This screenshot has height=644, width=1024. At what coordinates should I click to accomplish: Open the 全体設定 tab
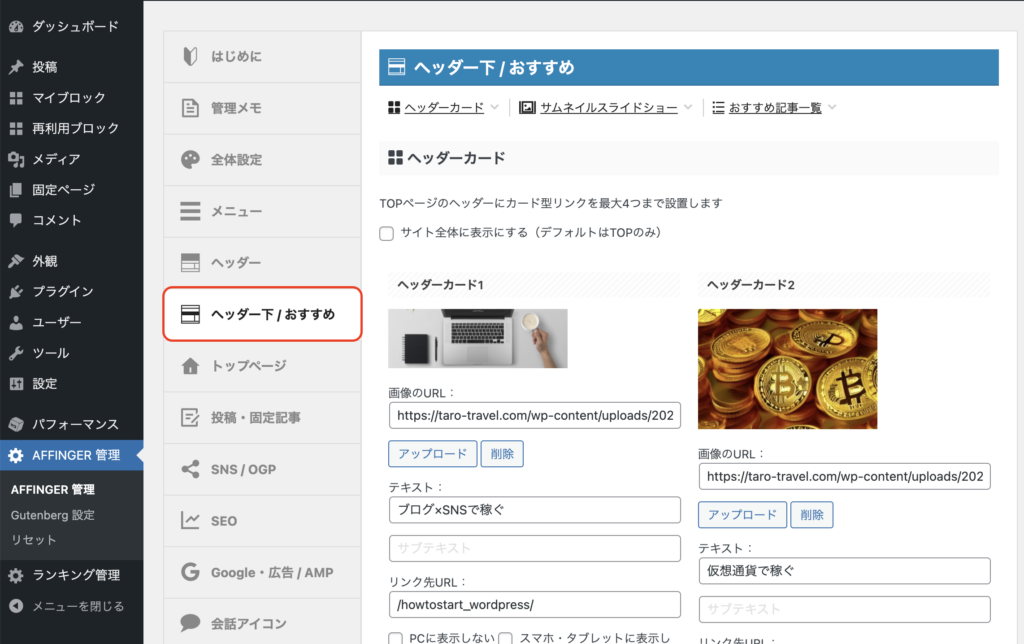(263, 159)
